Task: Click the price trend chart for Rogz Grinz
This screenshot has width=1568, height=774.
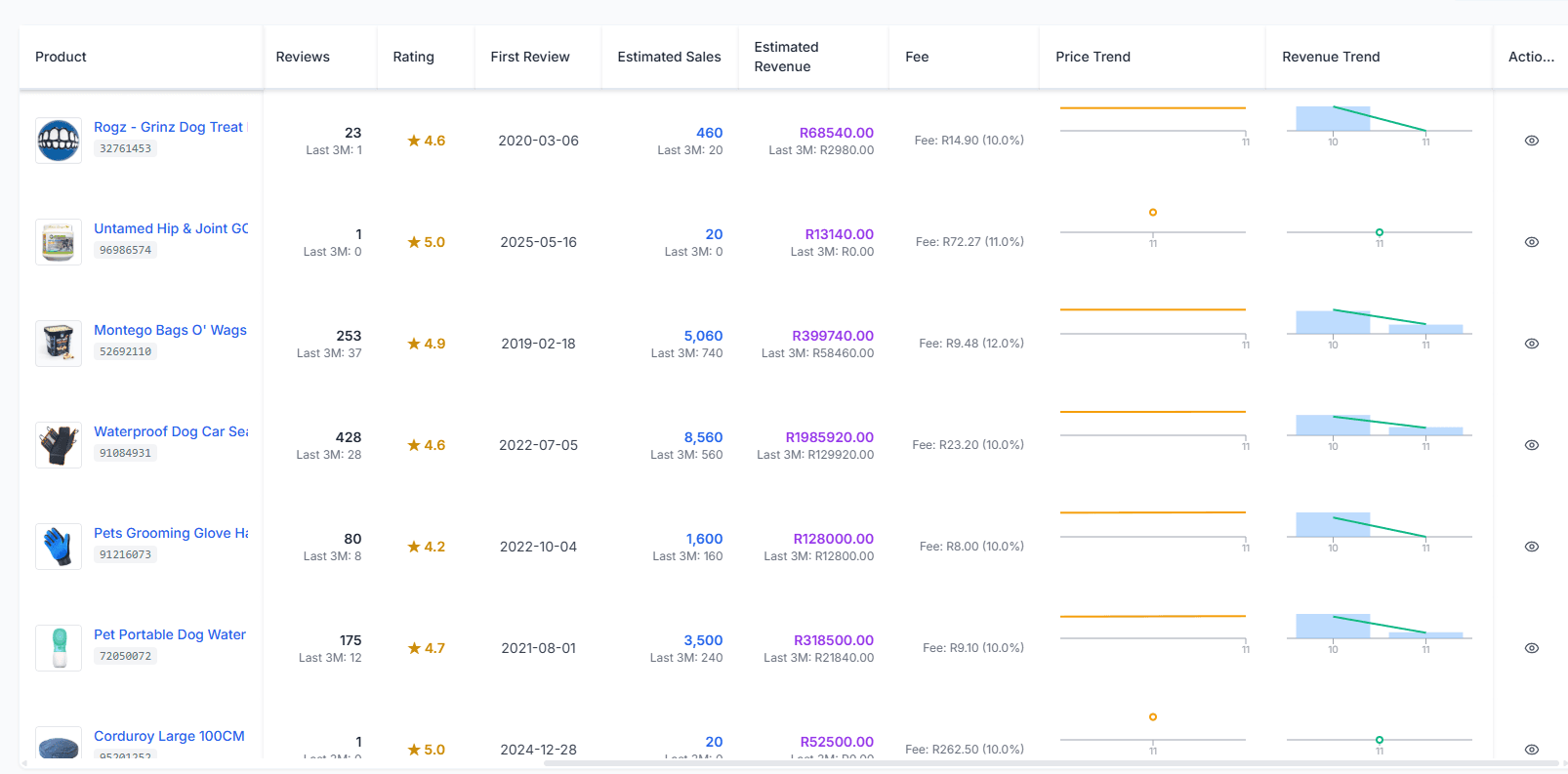Action: [1152, 122]
